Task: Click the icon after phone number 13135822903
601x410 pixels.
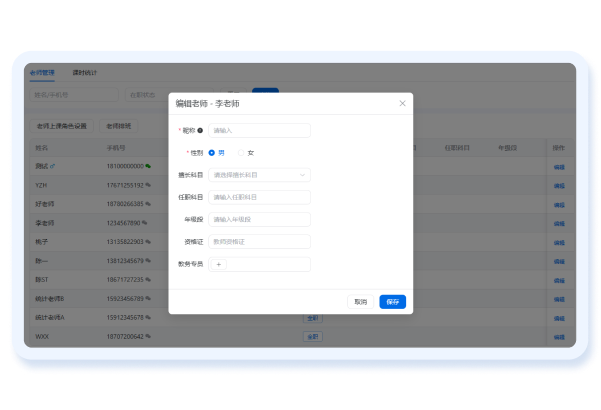Action: click(x=148, y=243)
